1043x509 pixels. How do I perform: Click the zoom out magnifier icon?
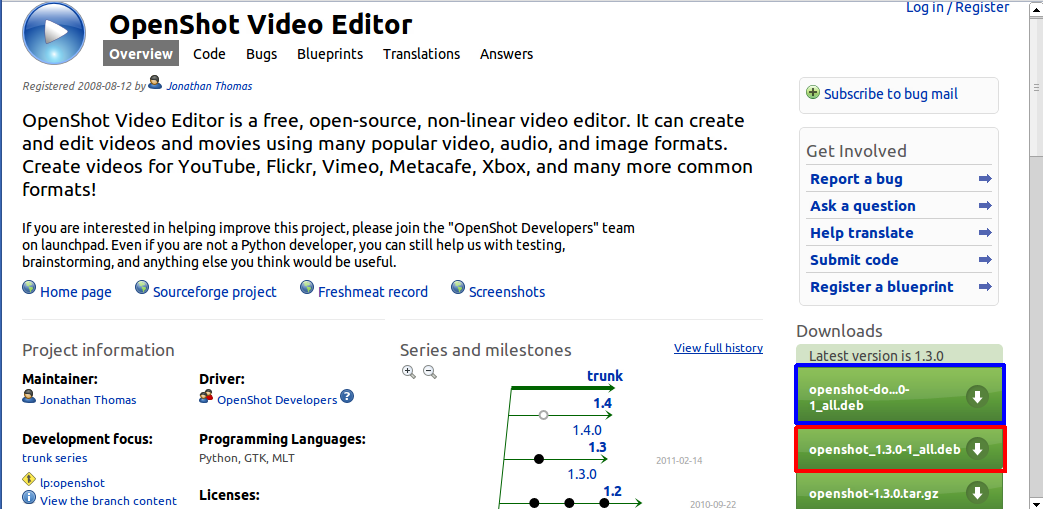tap(430, 372)
